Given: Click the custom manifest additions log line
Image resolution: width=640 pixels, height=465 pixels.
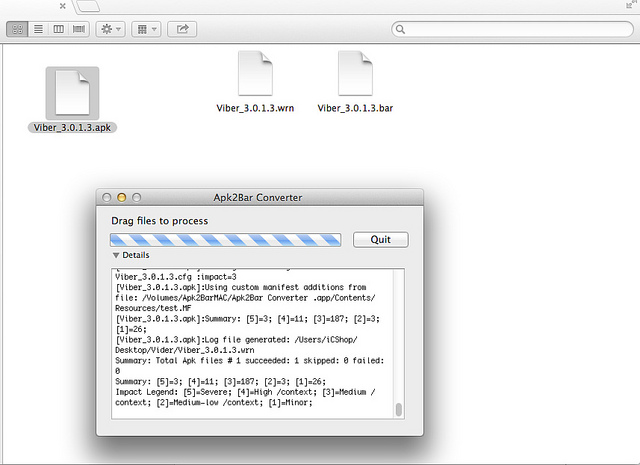Looking at the screenshot, I should coord(245,298).
